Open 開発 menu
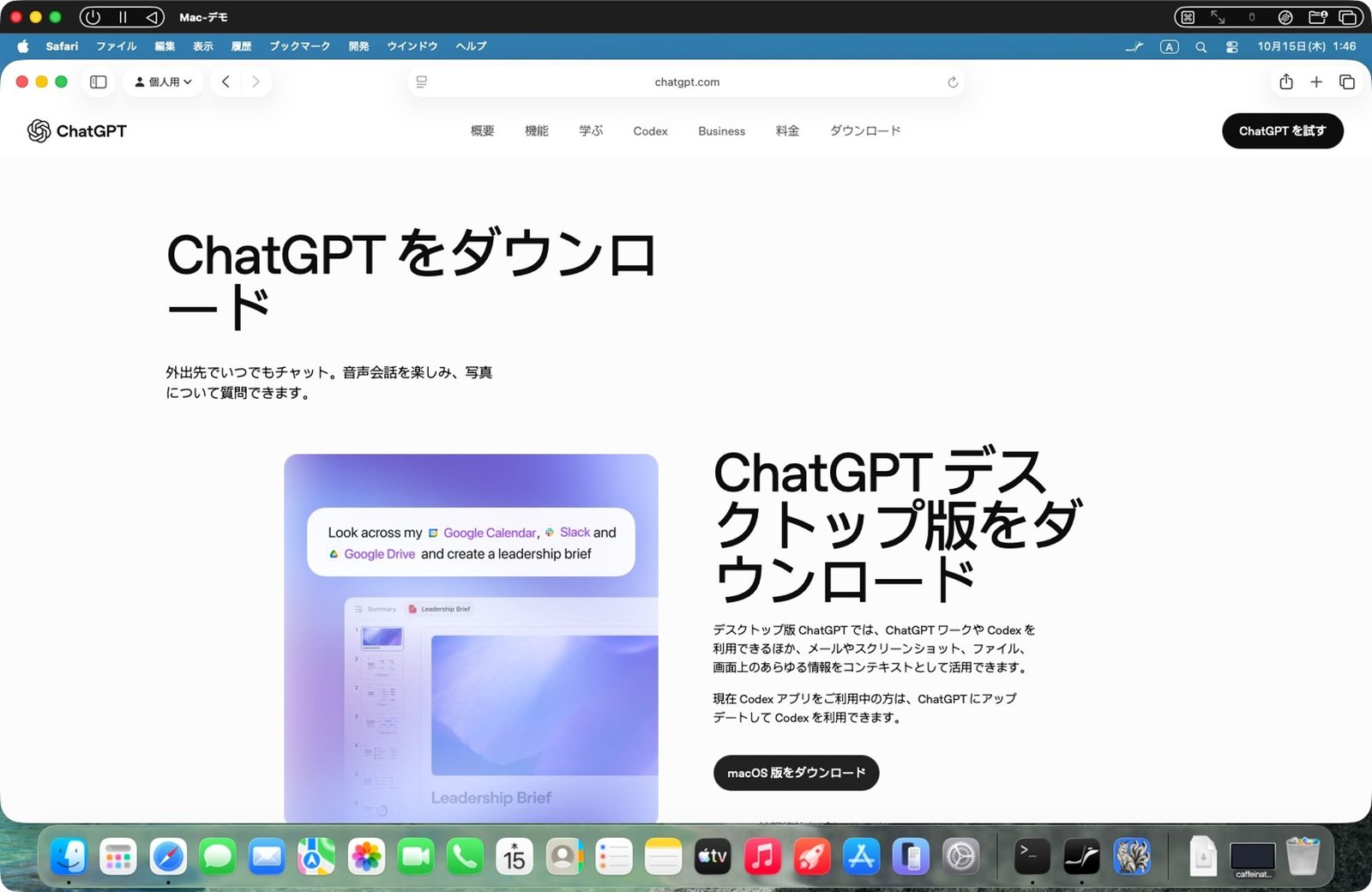The width and height of the screenshot is (1372, 892). coord(358,46)
